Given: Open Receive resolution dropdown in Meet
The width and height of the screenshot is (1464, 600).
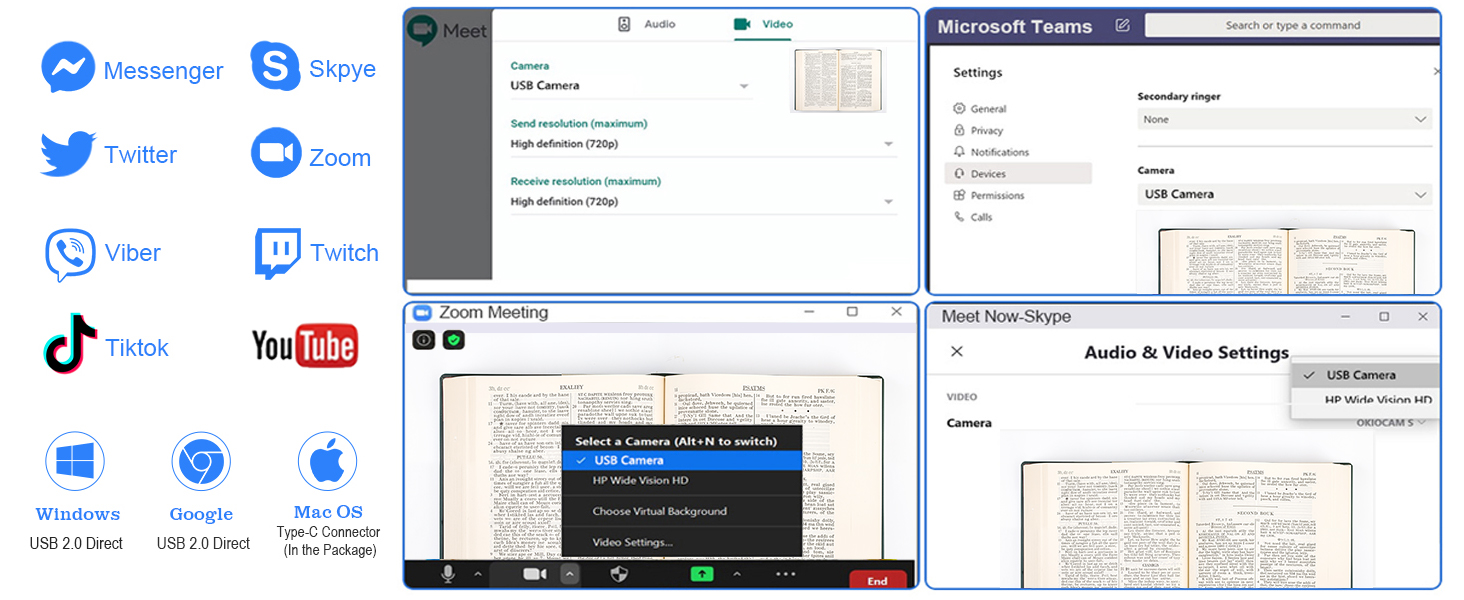Looking at the screenshot, I should point(703,202).
